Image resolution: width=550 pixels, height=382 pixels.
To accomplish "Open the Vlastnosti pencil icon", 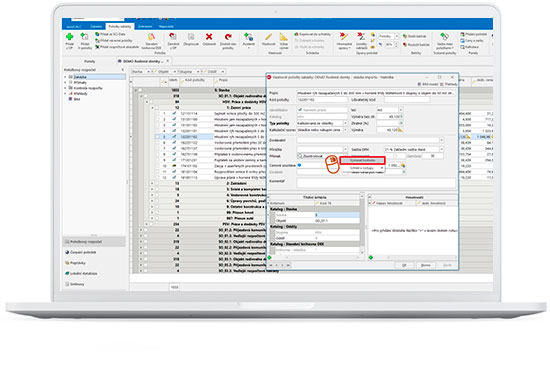I will (268, 37).
